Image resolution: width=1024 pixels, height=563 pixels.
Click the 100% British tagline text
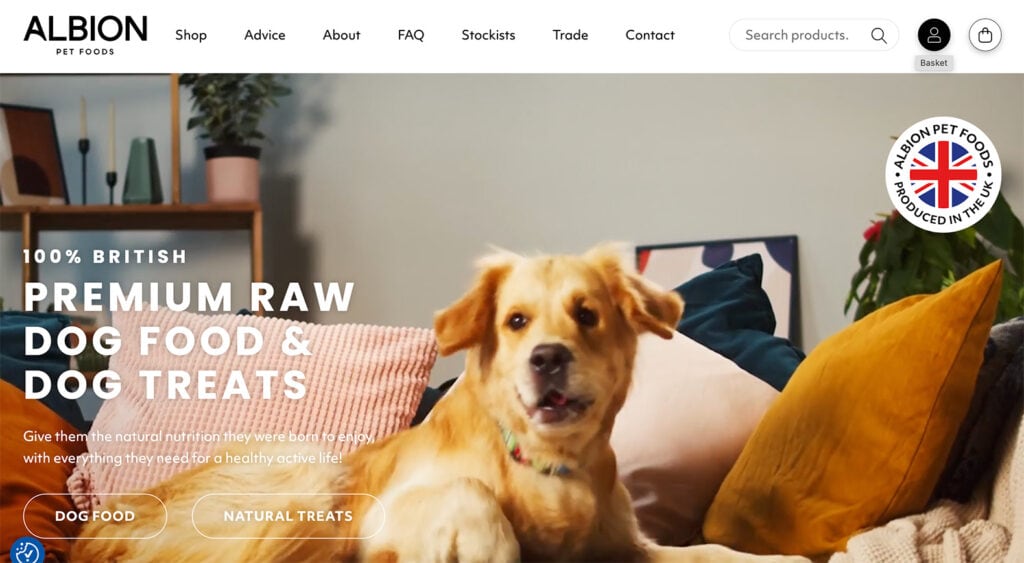pyautogui.click(x=105, y=256)
